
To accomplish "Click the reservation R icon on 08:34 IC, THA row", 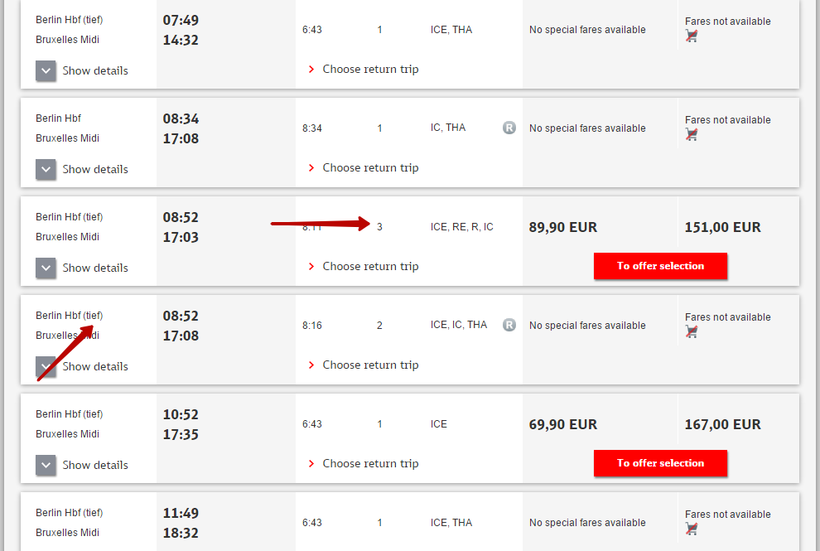I will coord(509,128).
